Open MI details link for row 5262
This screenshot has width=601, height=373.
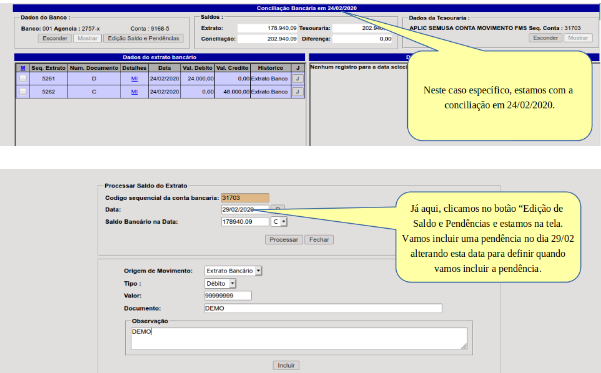tap(134, 92)
